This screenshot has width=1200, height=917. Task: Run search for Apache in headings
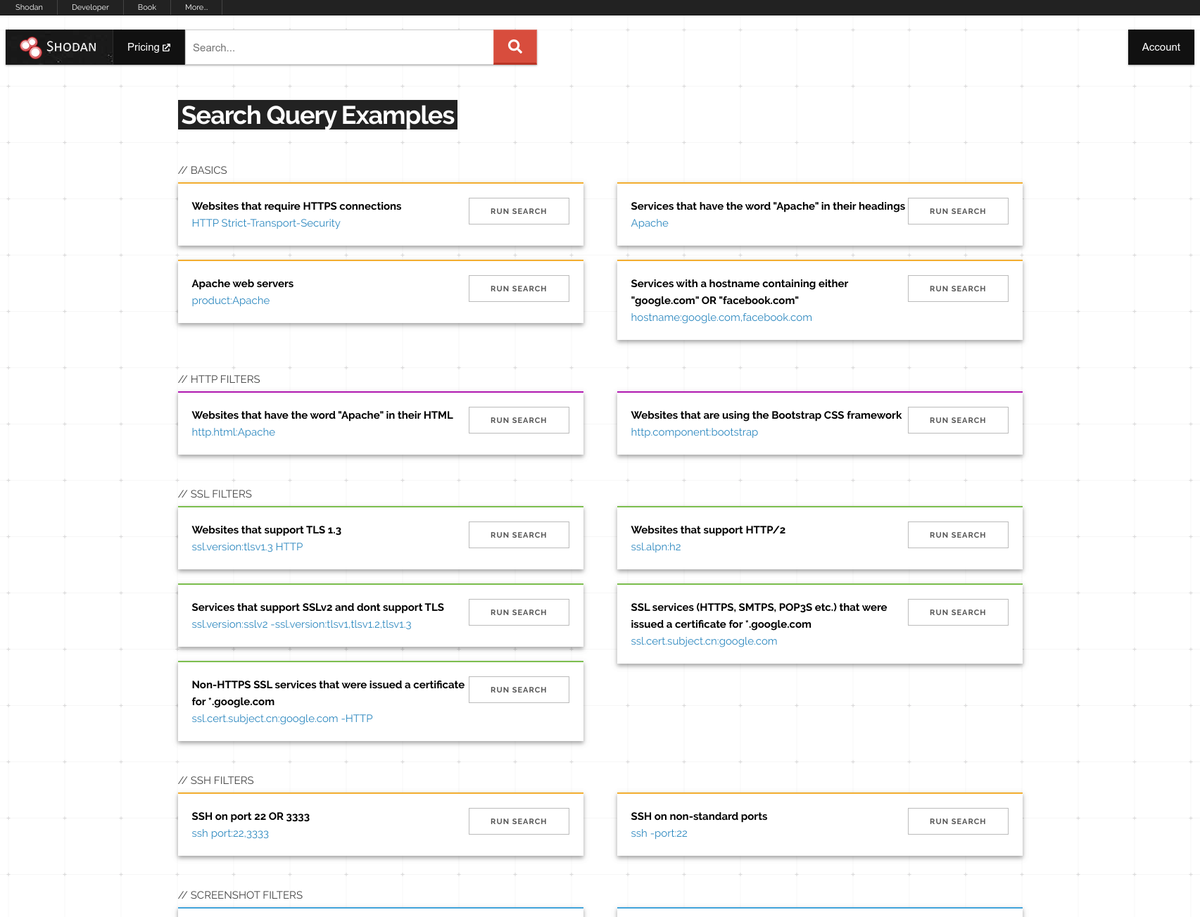pyautogui.click(x=958, y=211)
